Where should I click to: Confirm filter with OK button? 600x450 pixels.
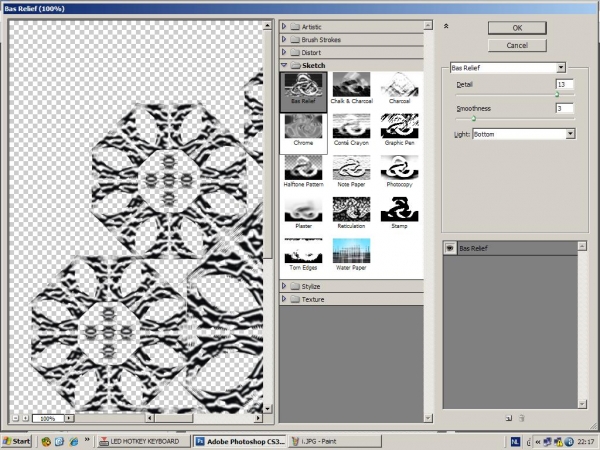(517, 28)
